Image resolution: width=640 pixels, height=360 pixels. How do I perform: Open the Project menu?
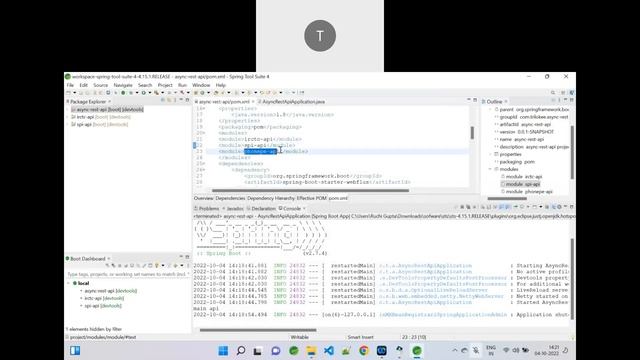(x=165, y=85)
